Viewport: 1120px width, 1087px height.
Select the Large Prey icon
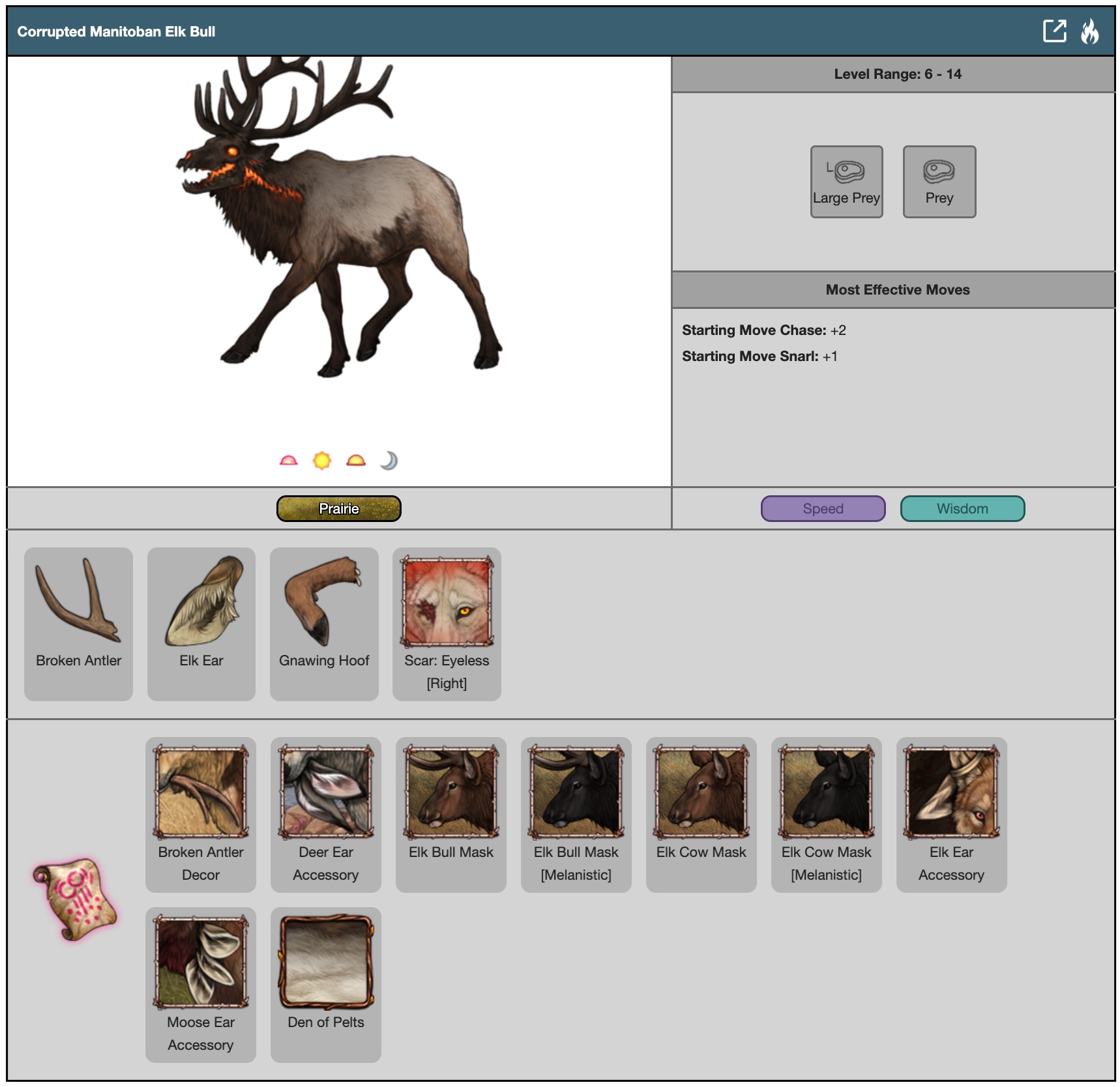[846, 181]
